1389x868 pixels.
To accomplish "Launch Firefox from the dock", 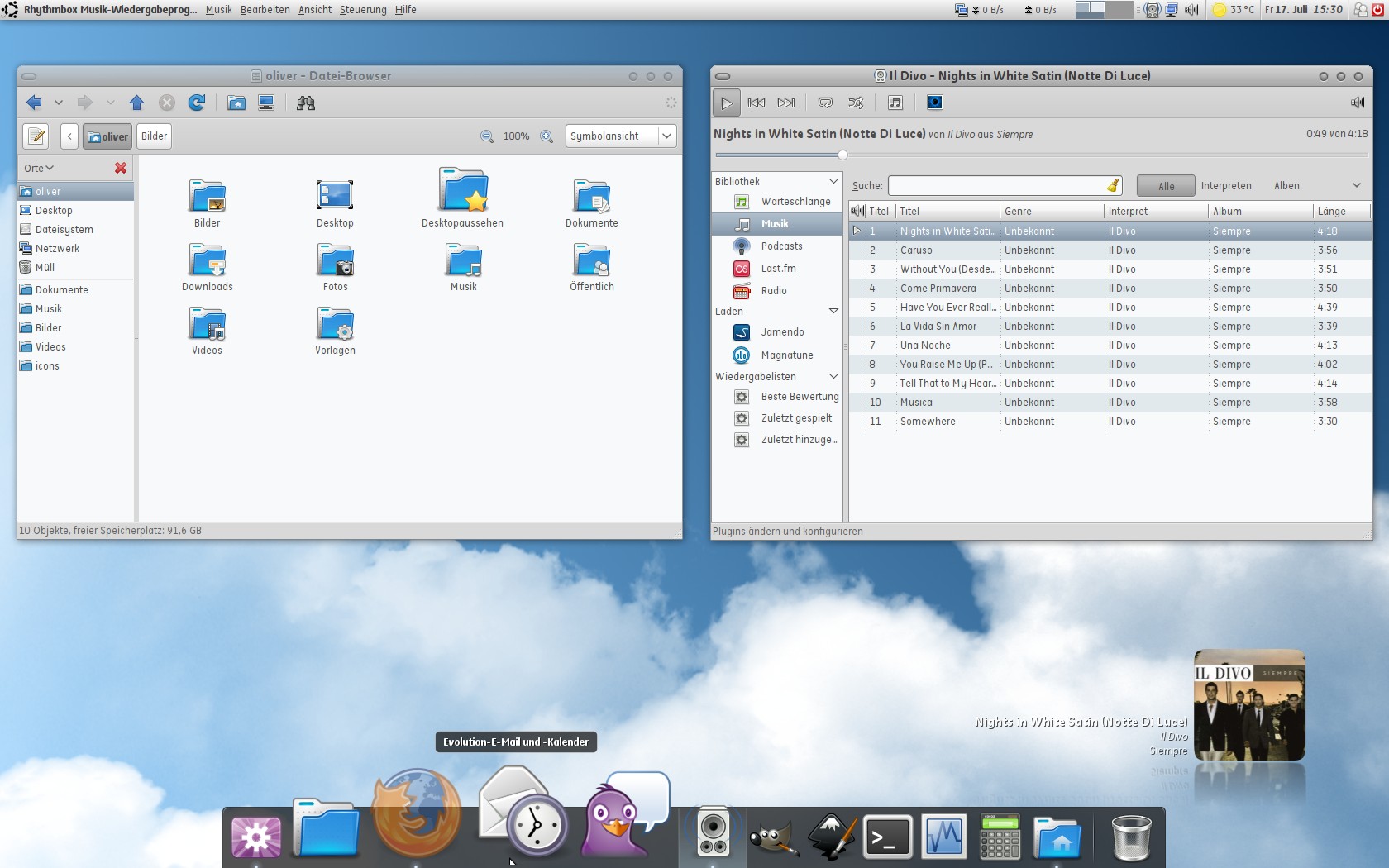I will pos(418,812).
